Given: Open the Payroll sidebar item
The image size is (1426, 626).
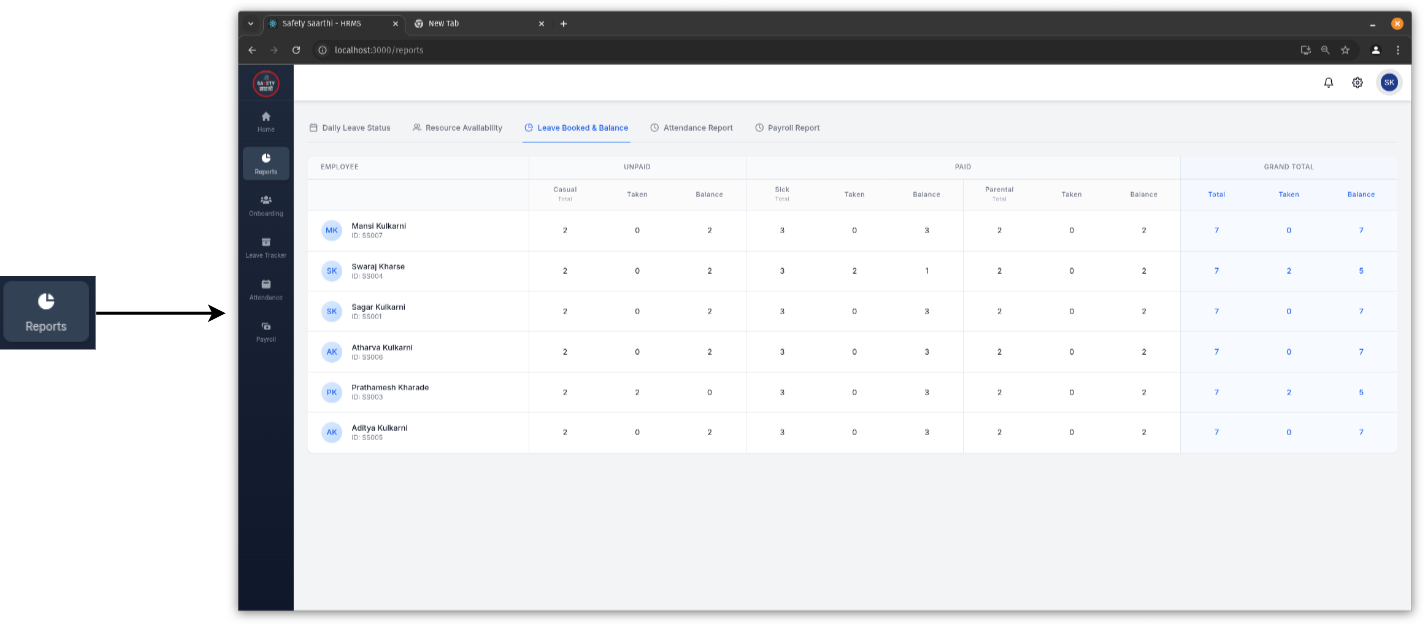Looking at the screenshot, I should click(x=266, y=331).
